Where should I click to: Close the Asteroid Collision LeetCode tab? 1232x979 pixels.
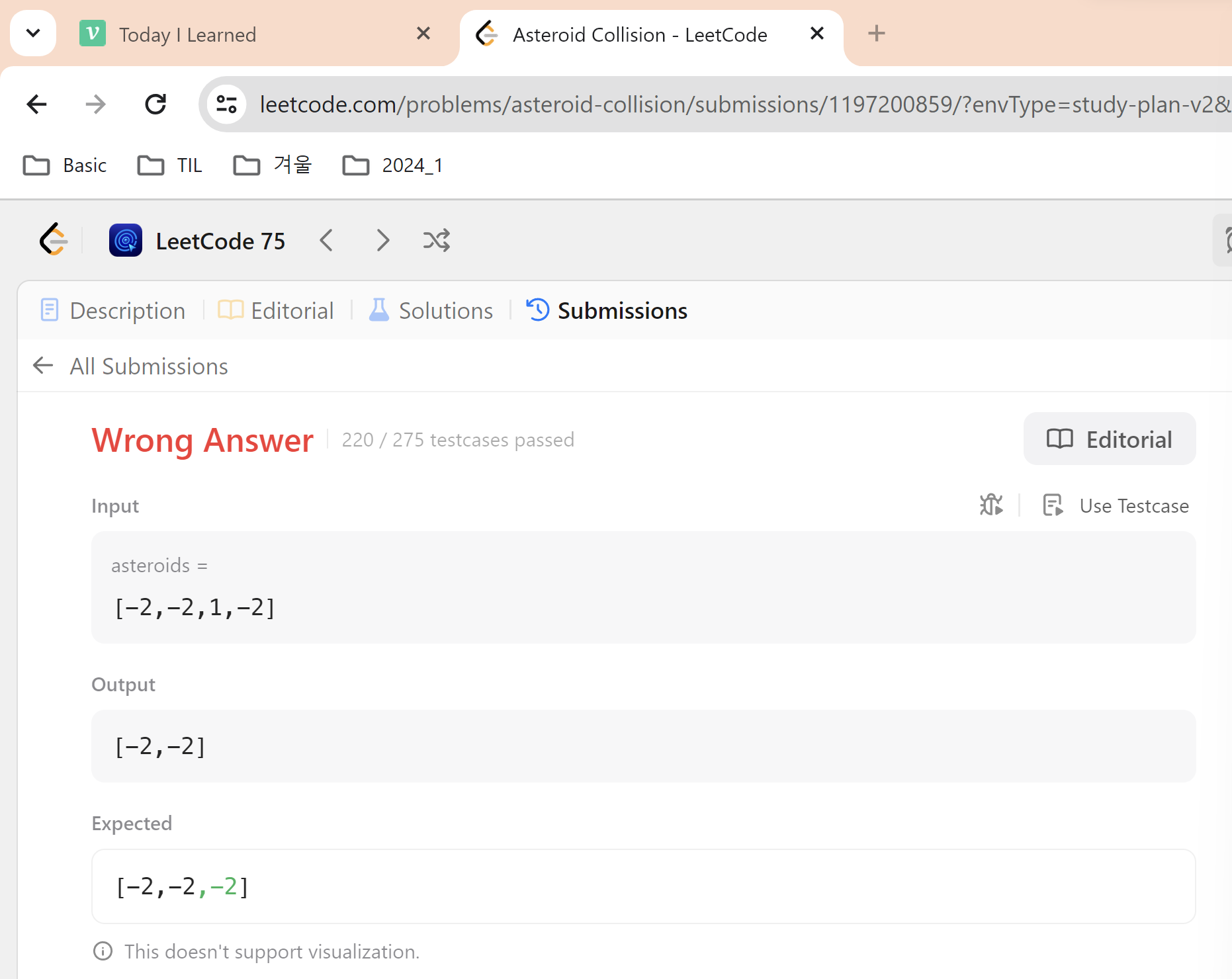click(x=817, y=33)
